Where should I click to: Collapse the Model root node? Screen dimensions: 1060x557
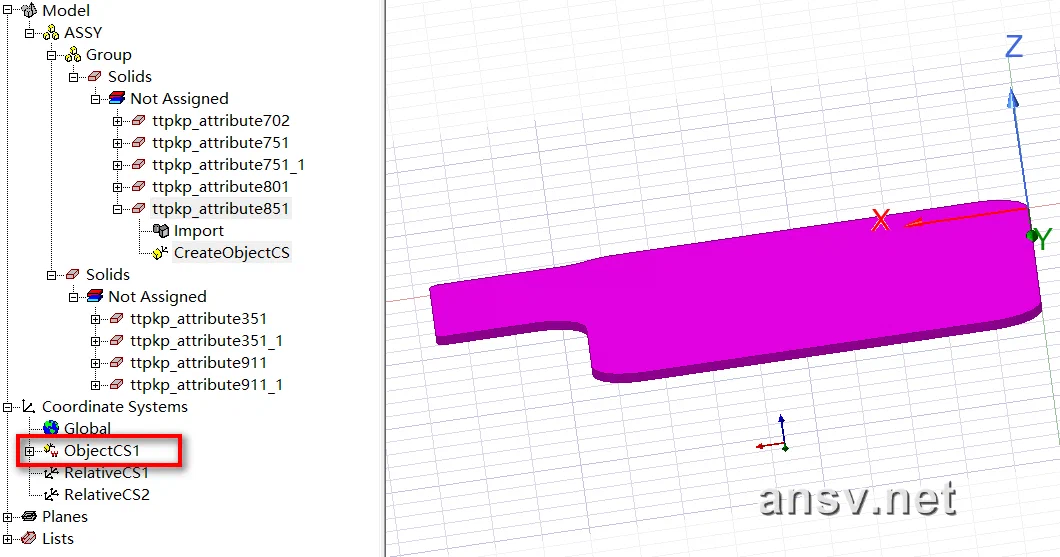click(7, 10)
